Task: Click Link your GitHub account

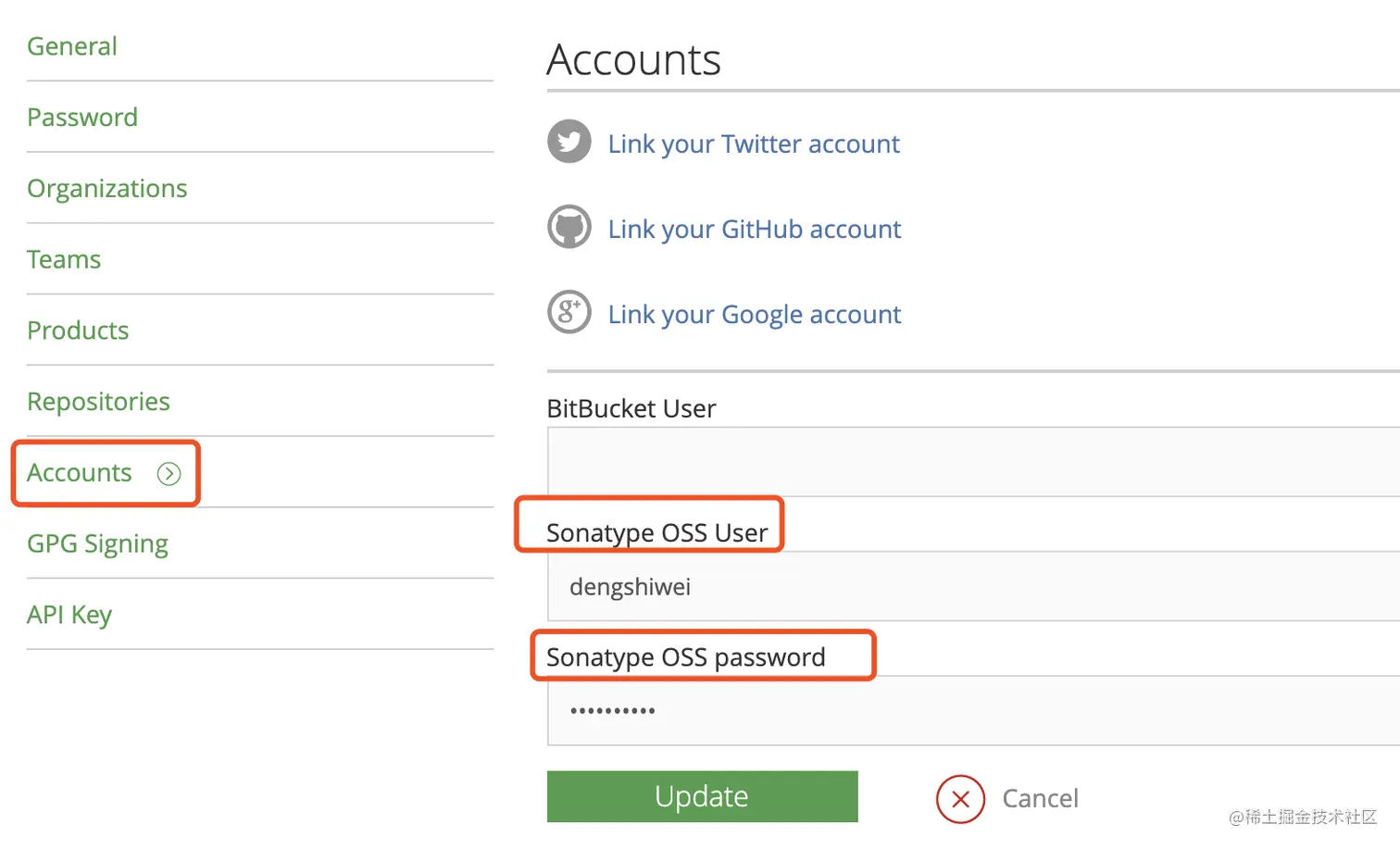Action: (755, 230)
